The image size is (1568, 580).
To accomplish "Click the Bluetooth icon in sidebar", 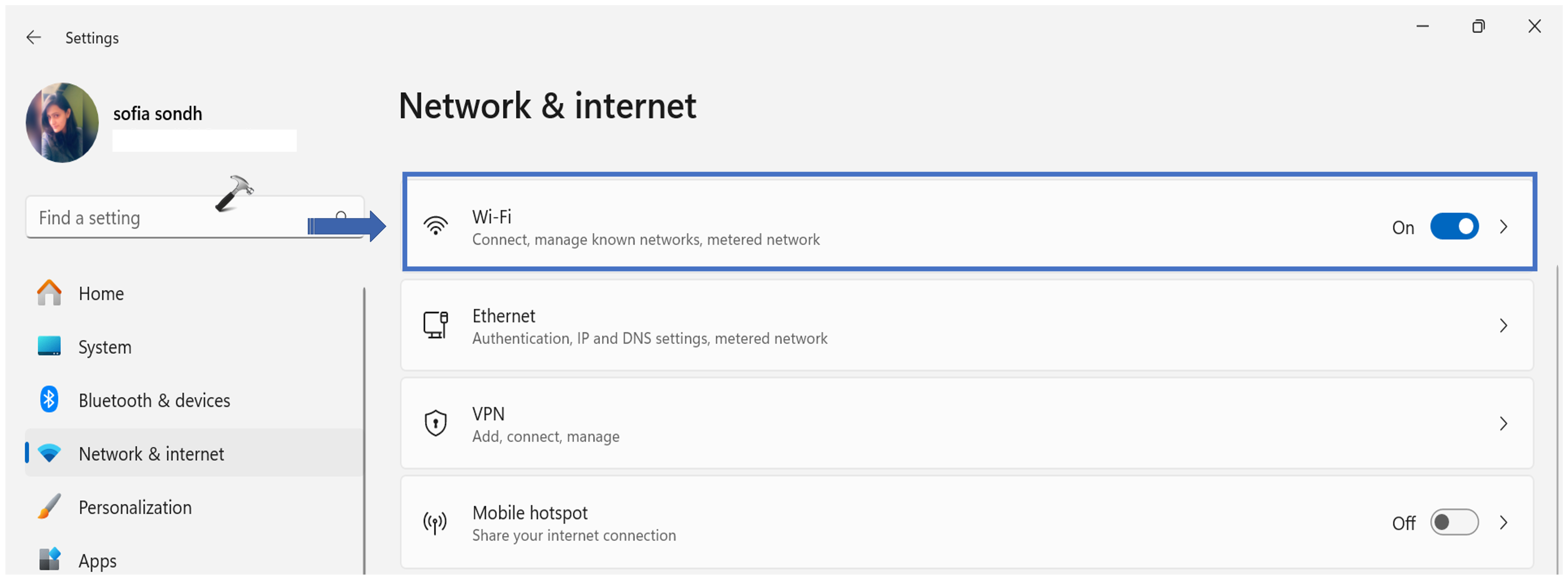I will click(x=49, y=400).
